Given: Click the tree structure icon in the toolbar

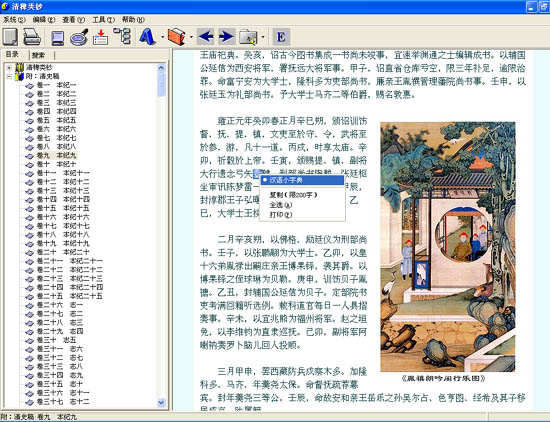Looking at the screenshot, I should pyautogui.click(x=122, y=36).
